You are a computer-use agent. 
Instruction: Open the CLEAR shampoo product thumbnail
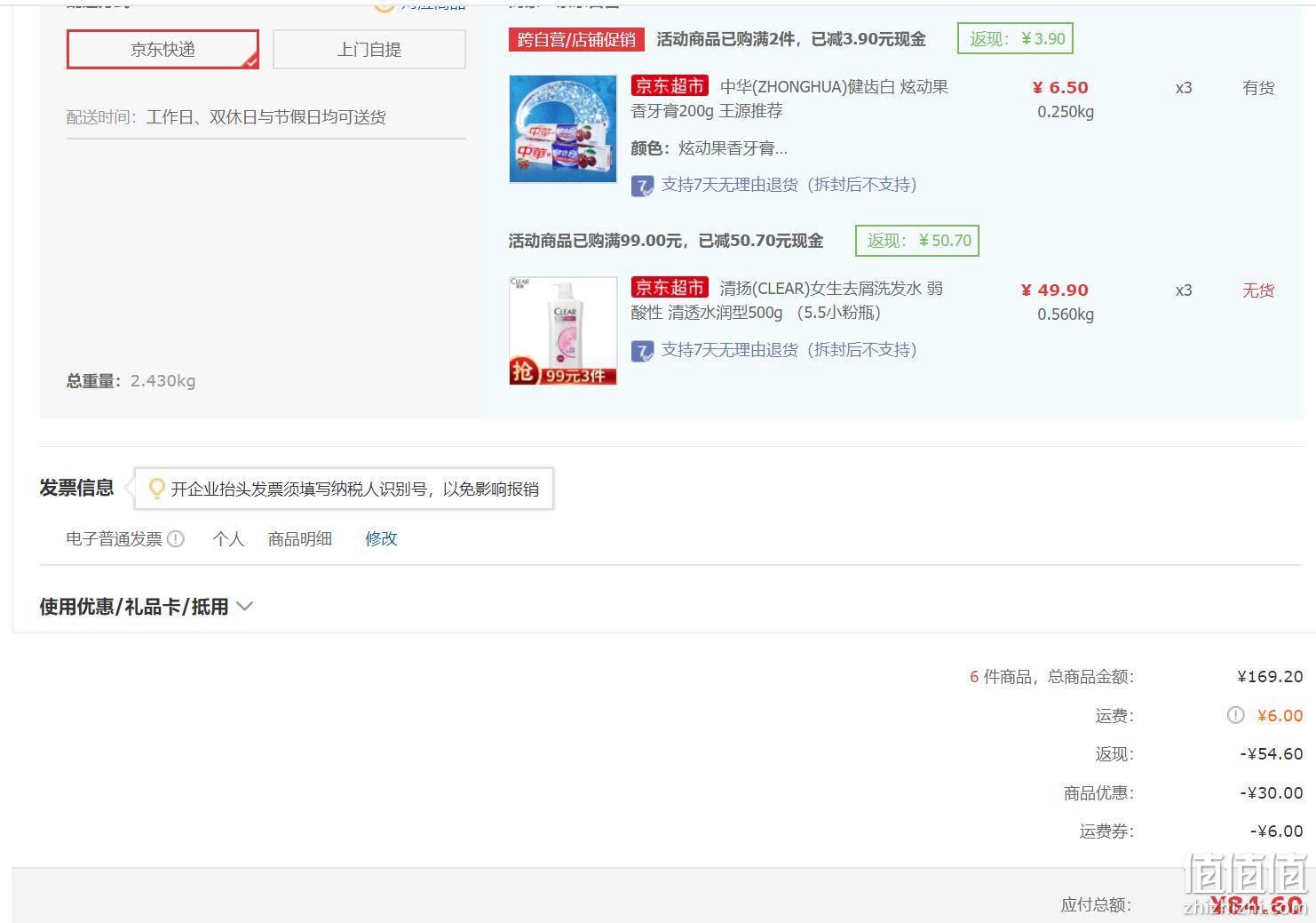tap(562, 330)
